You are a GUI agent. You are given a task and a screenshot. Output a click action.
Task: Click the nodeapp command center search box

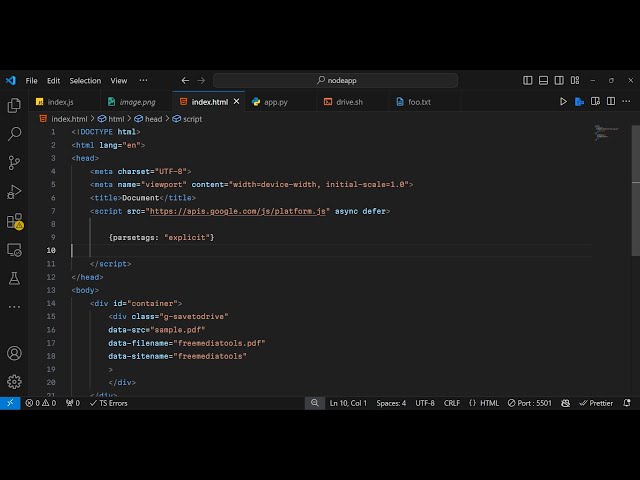click(x=335, y=80)
